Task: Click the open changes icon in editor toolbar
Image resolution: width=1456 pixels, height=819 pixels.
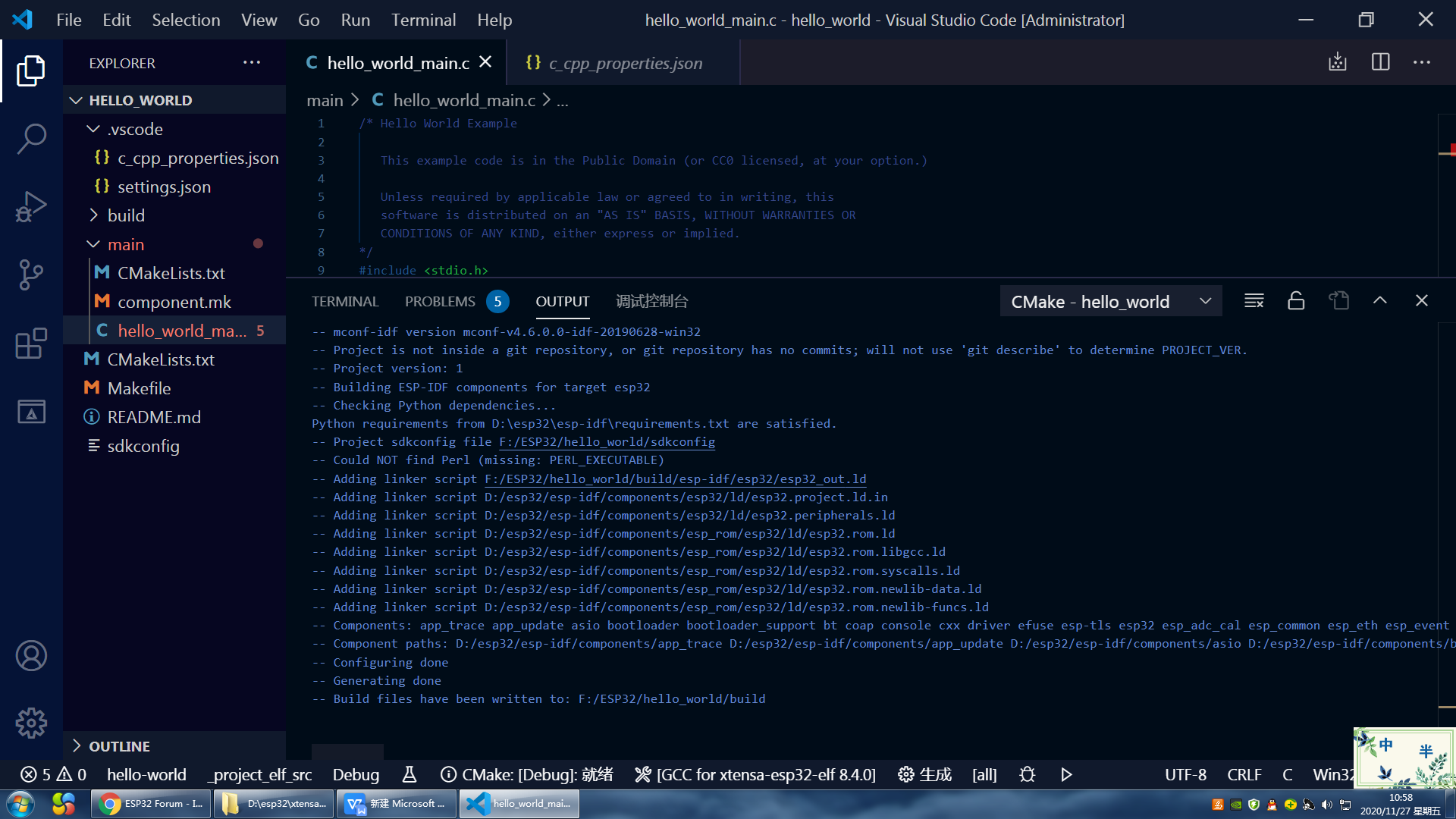Action: [x=1338, y=62]
